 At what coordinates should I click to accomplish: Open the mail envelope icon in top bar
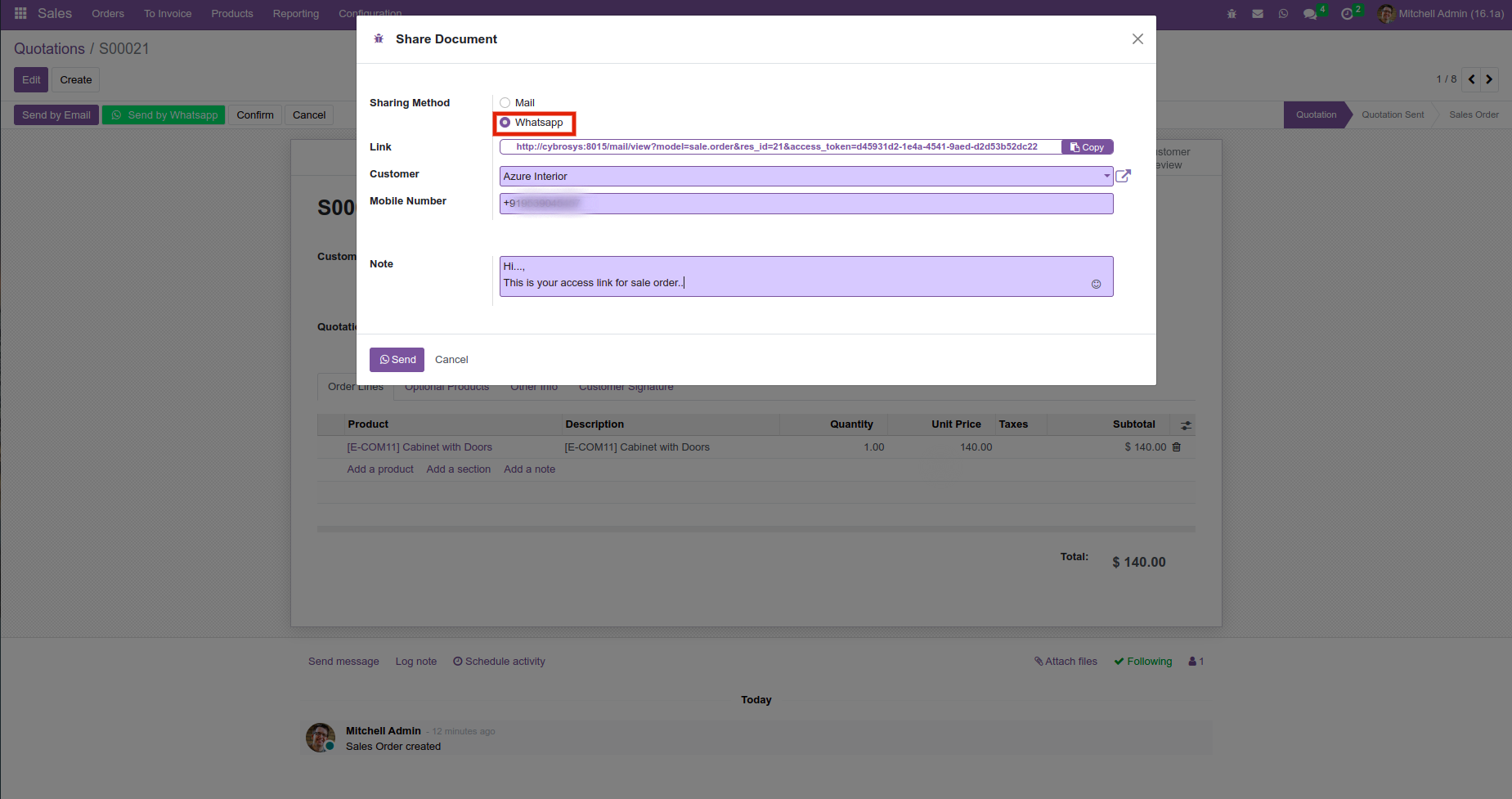point(1258,14)
